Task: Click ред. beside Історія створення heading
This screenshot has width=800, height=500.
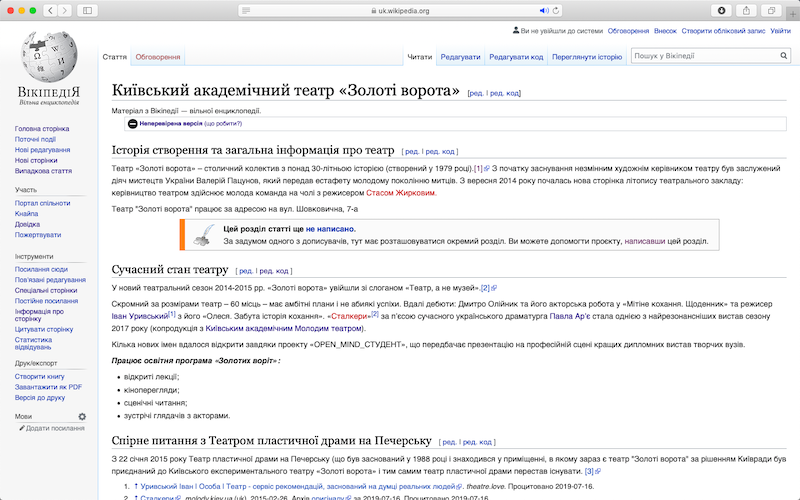Action: (412, 152)
